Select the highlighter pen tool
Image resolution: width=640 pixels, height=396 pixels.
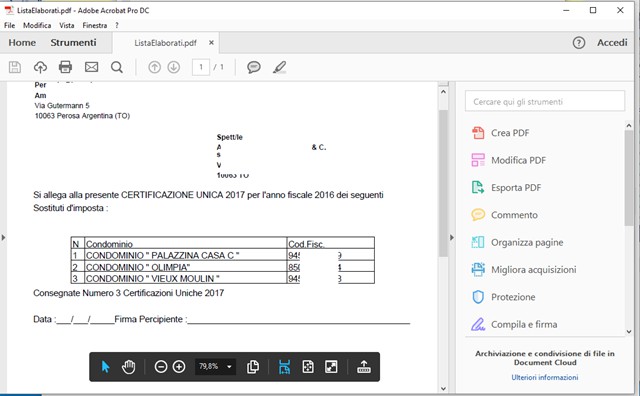[280, 67]
